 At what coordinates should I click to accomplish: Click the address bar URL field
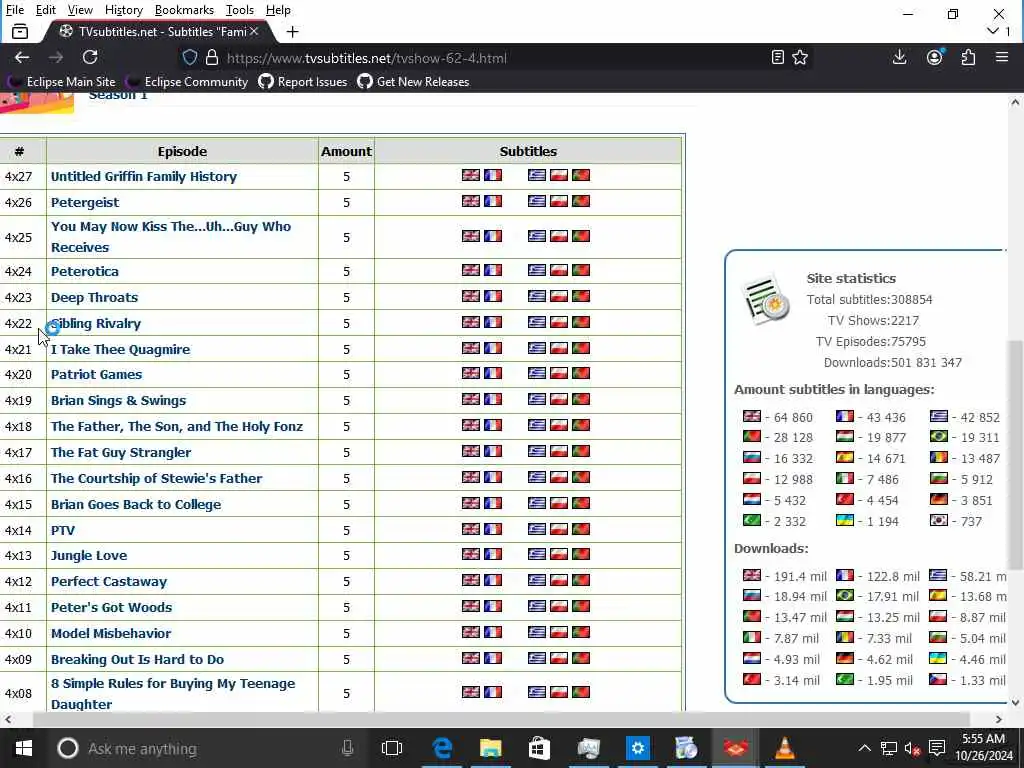[x=496, y=57]
